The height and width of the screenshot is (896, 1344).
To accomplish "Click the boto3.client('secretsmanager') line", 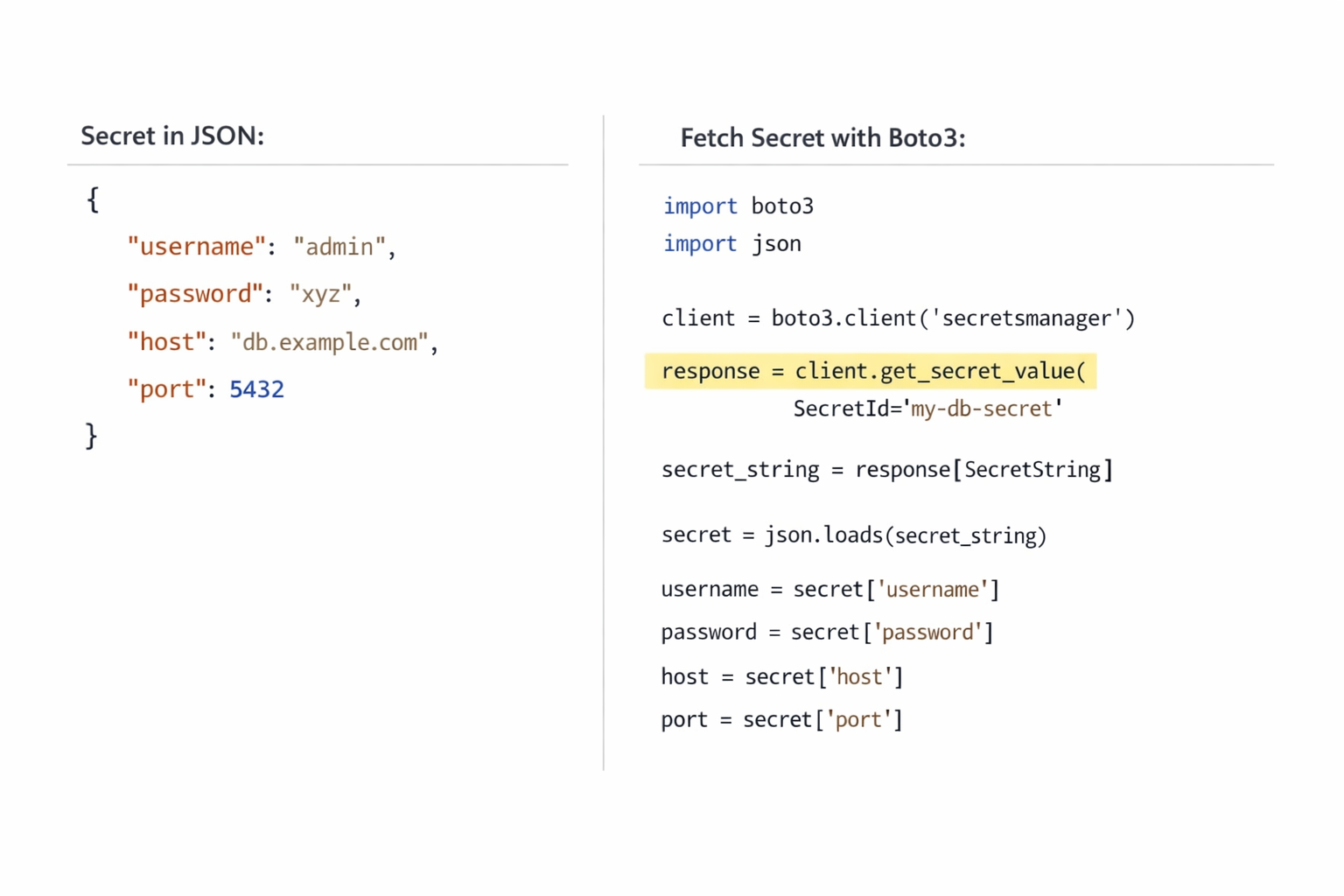I will pyautogui.click(x=898, y=318).
